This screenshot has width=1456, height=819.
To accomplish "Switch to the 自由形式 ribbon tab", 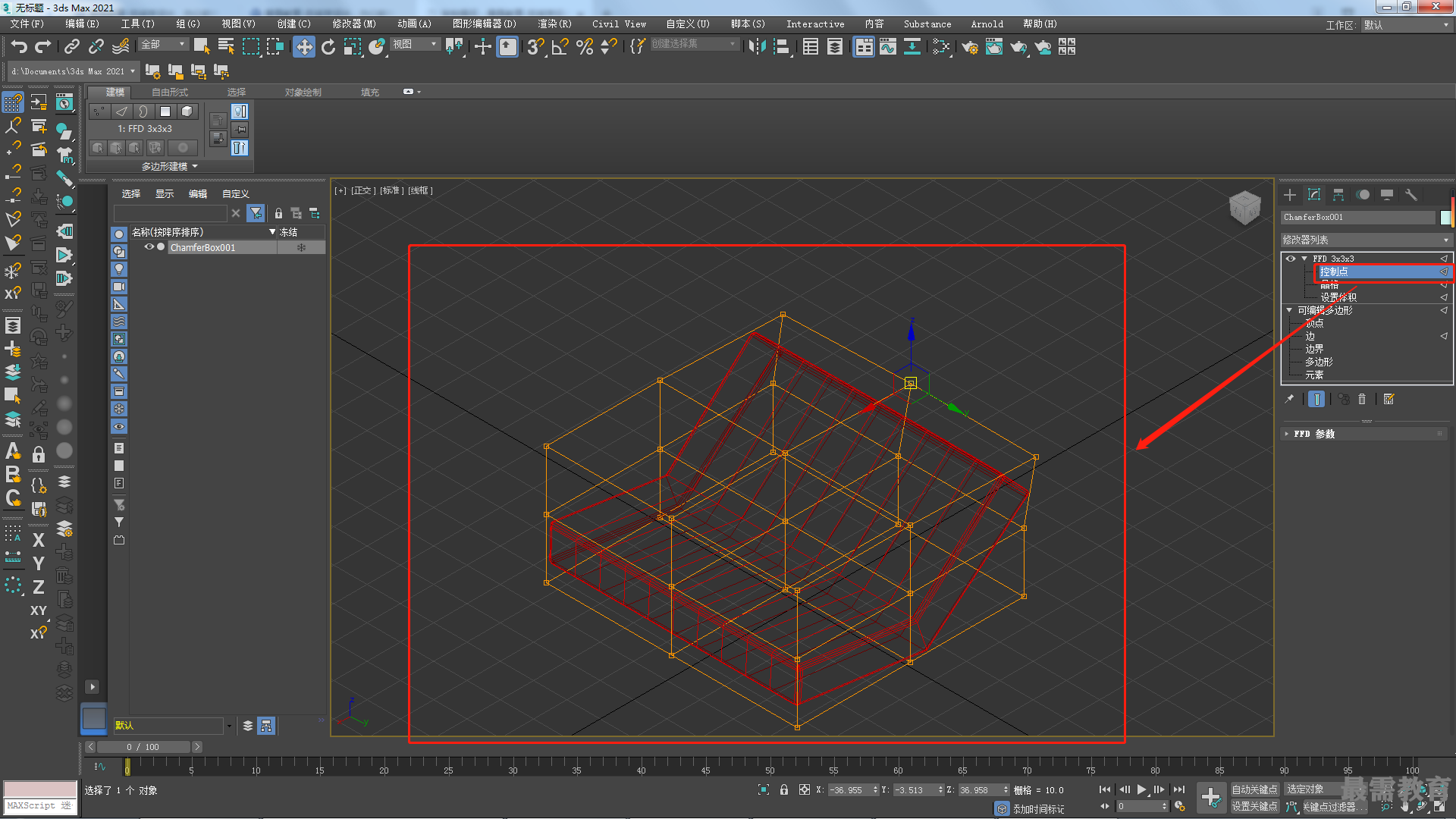I will point(170,93).
